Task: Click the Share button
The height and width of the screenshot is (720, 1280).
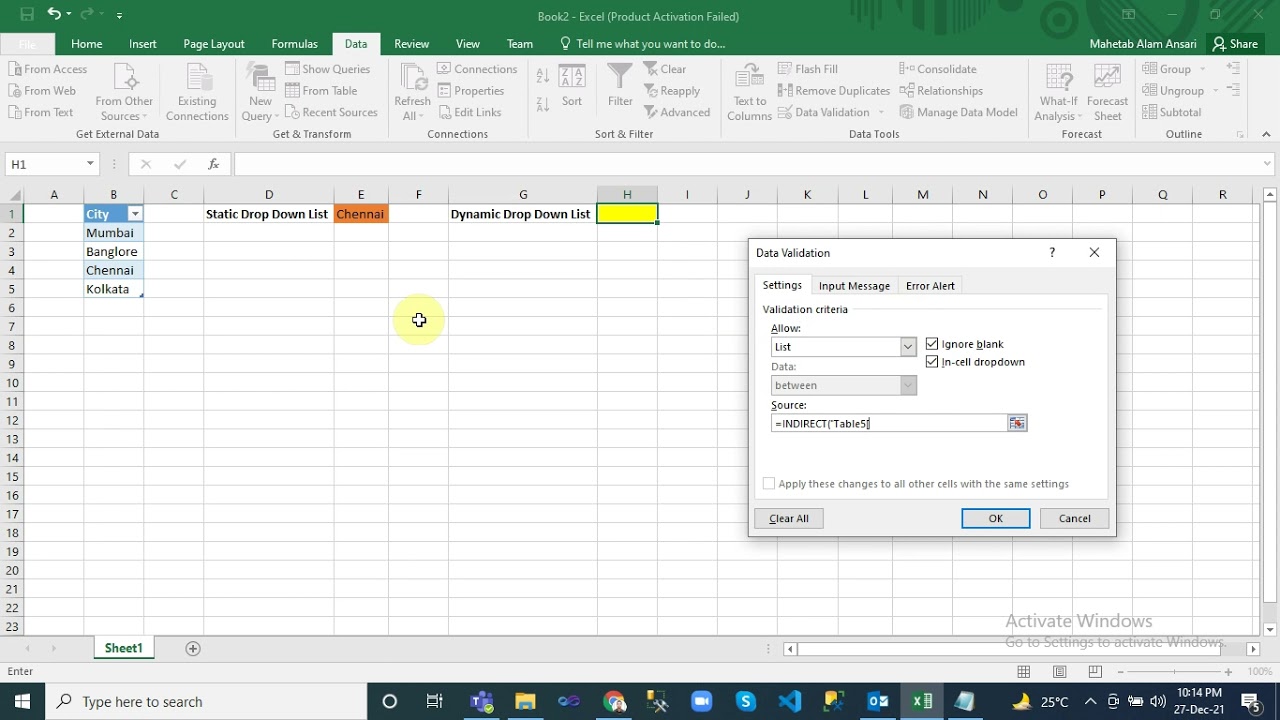Action: 1235,44
